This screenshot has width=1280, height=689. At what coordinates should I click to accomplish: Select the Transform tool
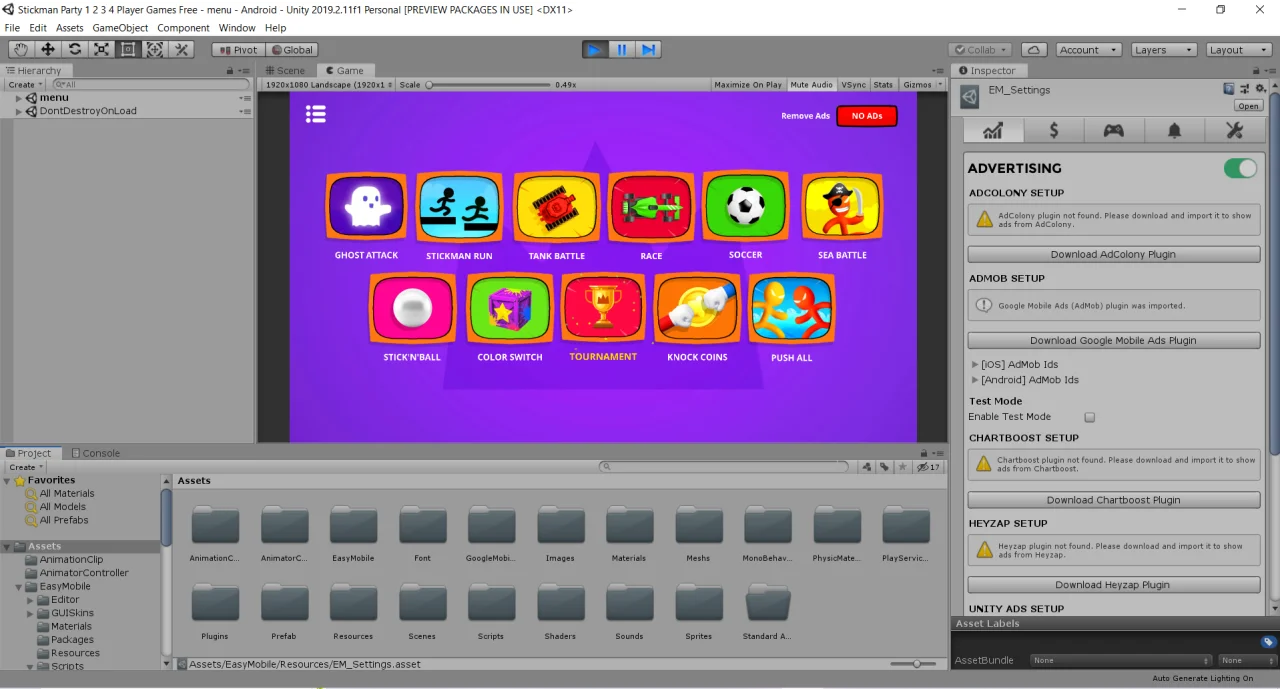click(154, 49)
